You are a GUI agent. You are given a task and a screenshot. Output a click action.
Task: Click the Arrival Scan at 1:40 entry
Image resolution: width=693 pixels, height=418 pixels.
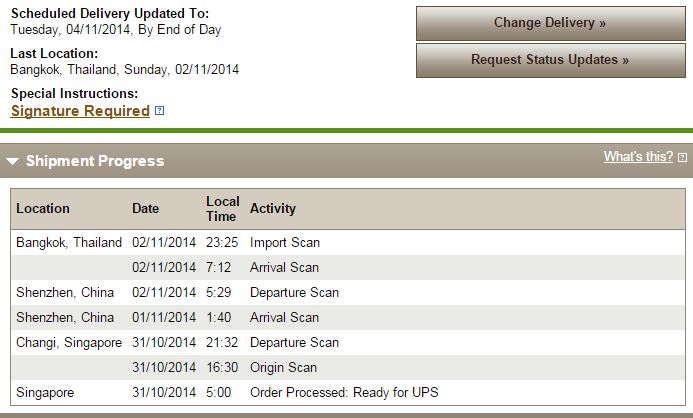click(x=284, y=317)
